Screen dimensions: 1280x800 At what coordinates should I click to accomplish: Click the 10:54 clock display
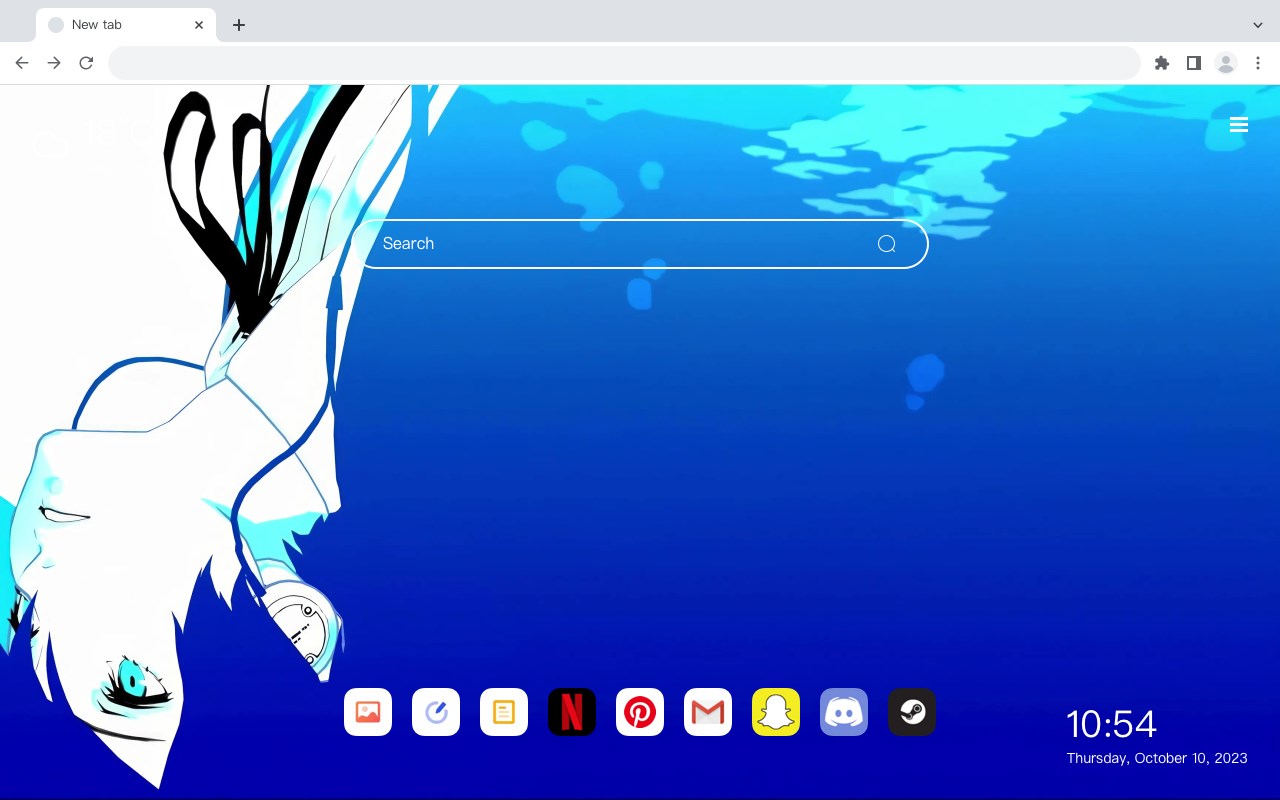(1111, 724)
